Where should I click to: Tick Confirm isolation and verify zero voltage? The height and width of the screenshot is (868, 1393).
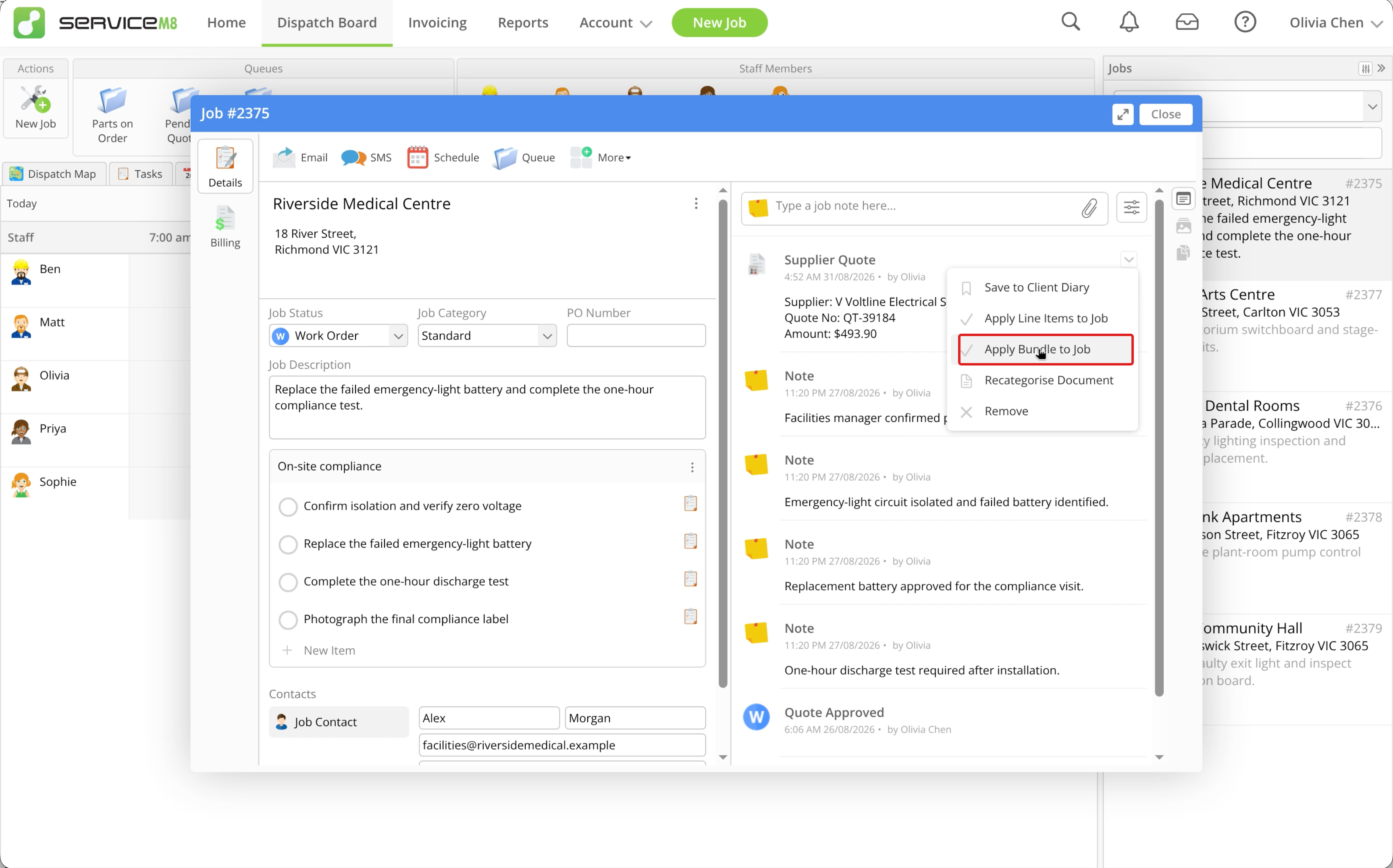(x=288, y=506)
